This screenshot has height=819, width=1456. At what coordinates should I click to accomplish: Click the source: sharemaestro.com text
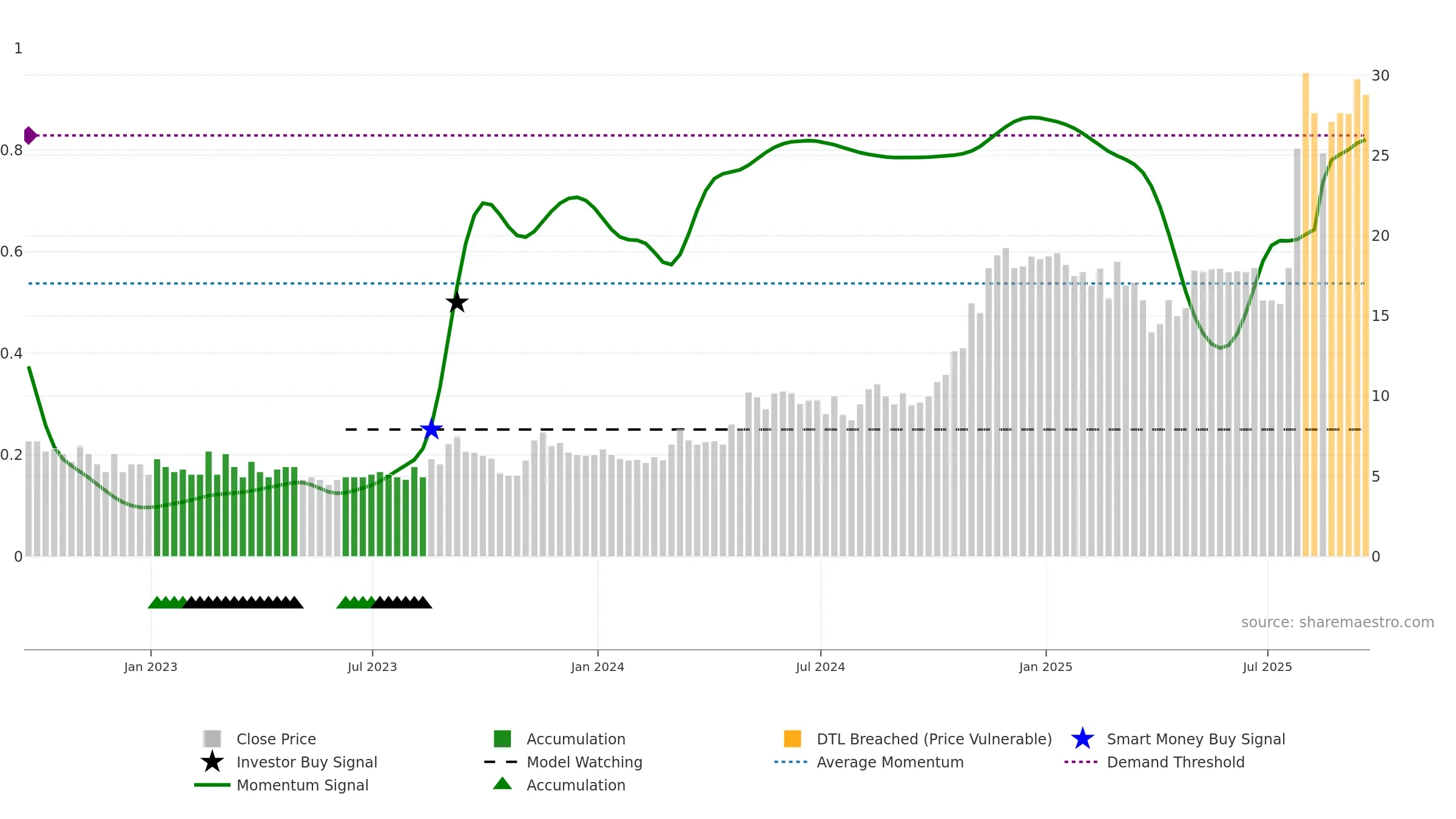click(1338, 622)
